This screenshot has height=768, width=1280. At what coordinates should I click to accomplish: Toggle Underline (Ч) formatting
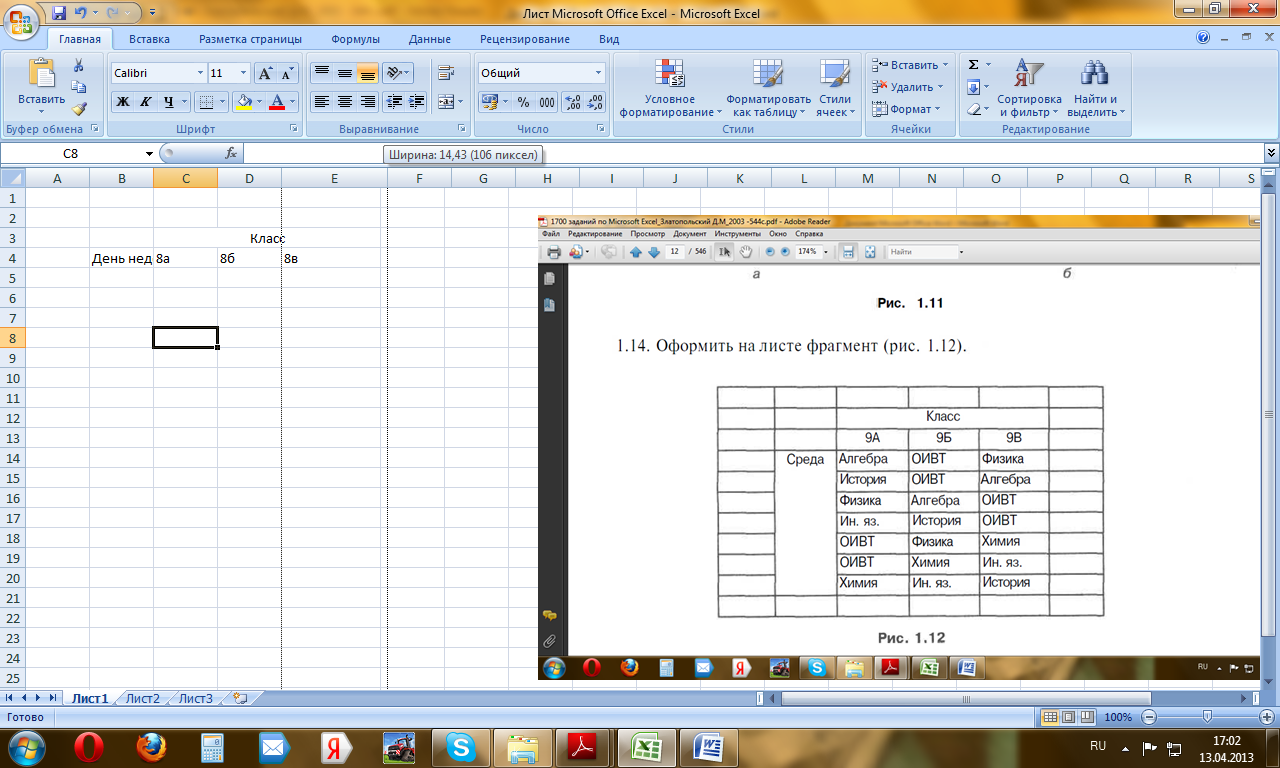tap(169, 102)
